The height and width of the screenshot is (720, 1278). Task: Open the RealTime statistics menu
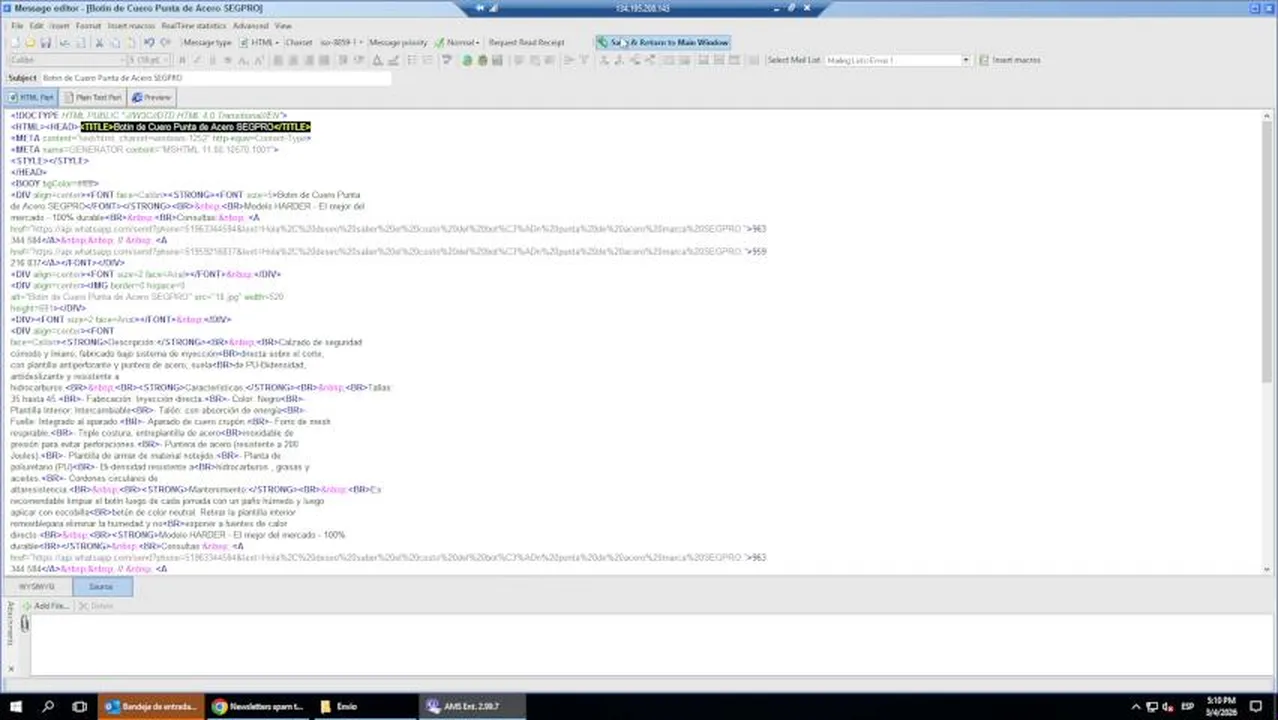193,26
